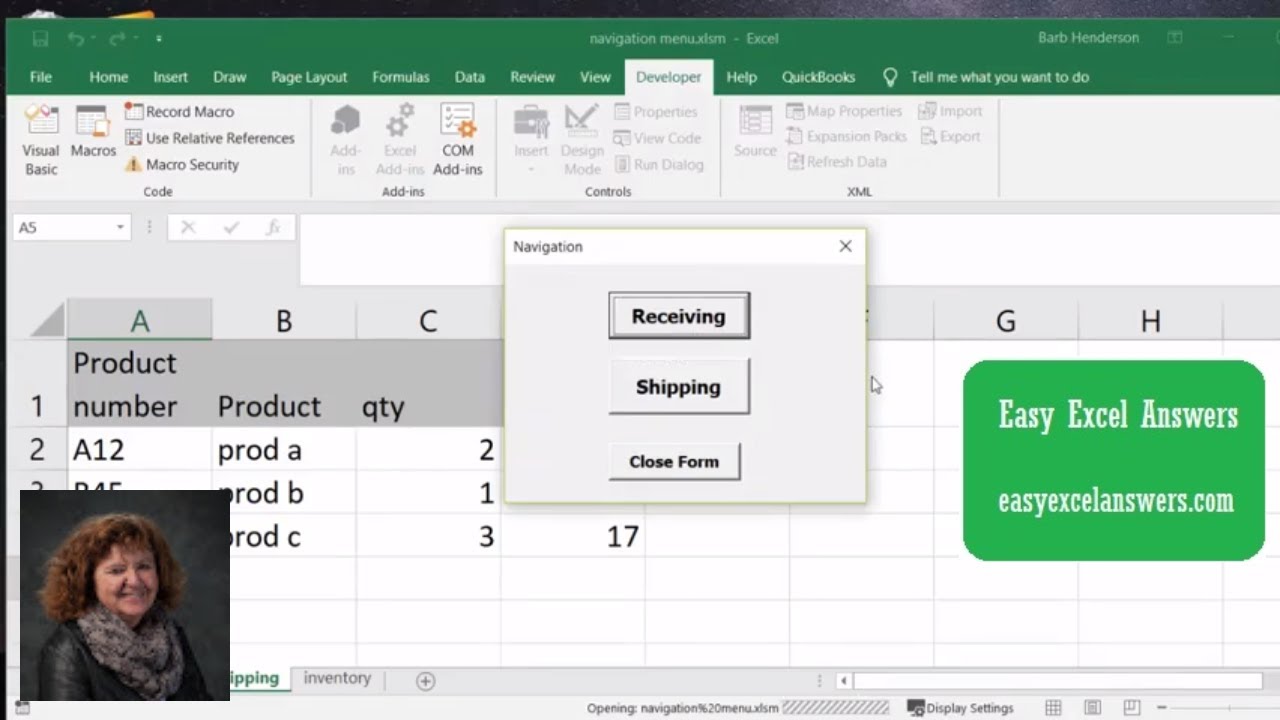Open the Visual Basic editor
Image resolution: width=1280 pixels, height=720 pixels.
click(x=41, y=141)
